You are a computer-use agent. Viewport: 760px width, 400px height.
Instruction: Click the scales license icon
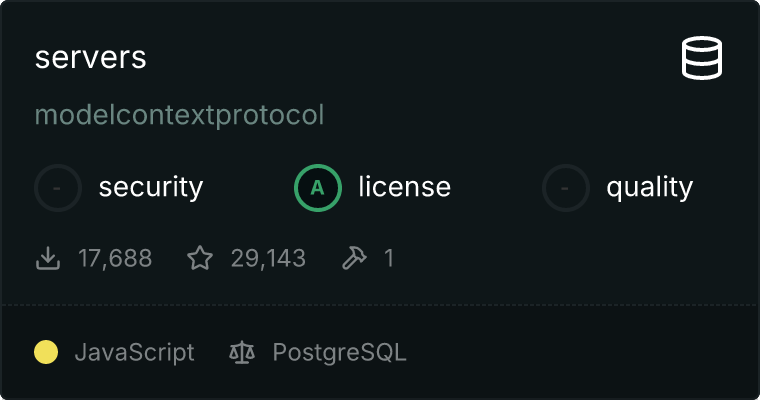pos(241,352)
